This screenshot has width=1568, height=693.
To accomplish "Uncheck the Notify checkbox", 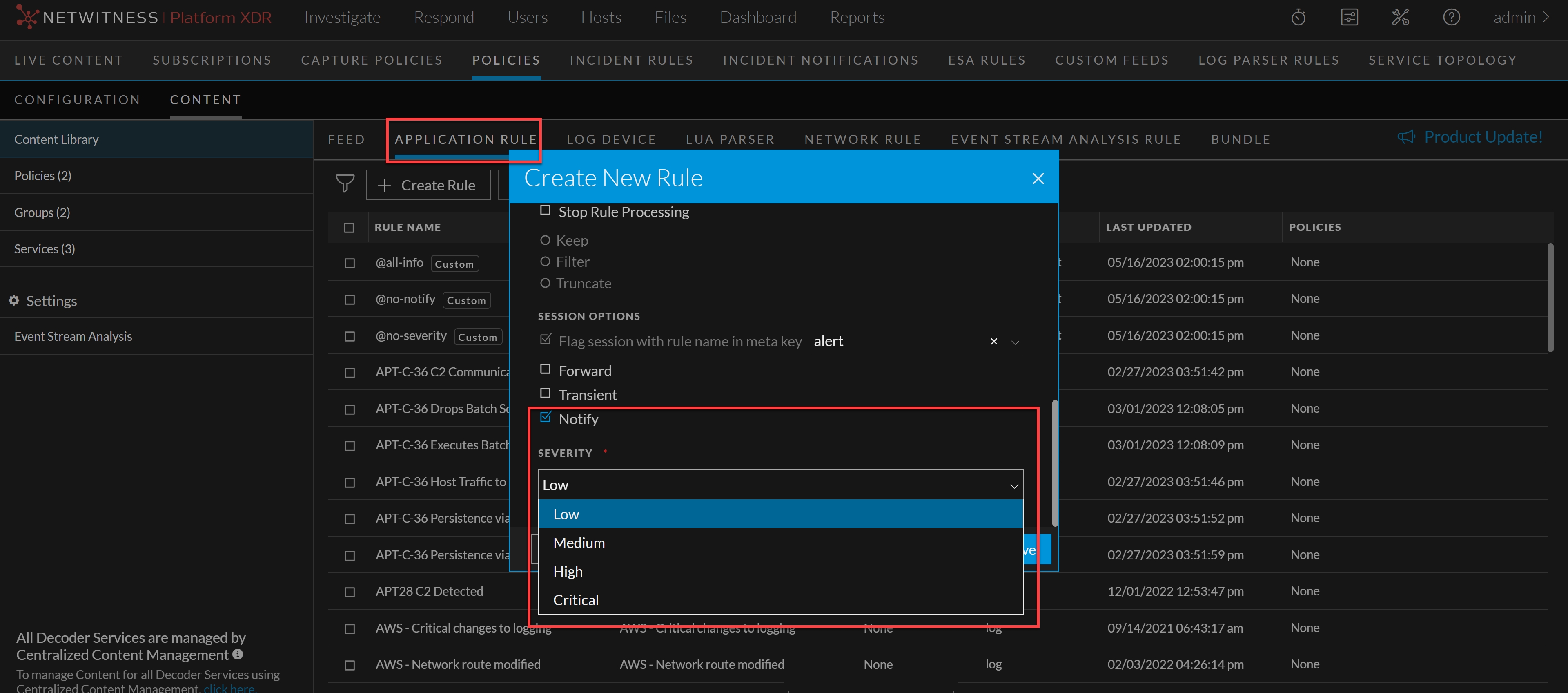I will (x=545, y=418).
